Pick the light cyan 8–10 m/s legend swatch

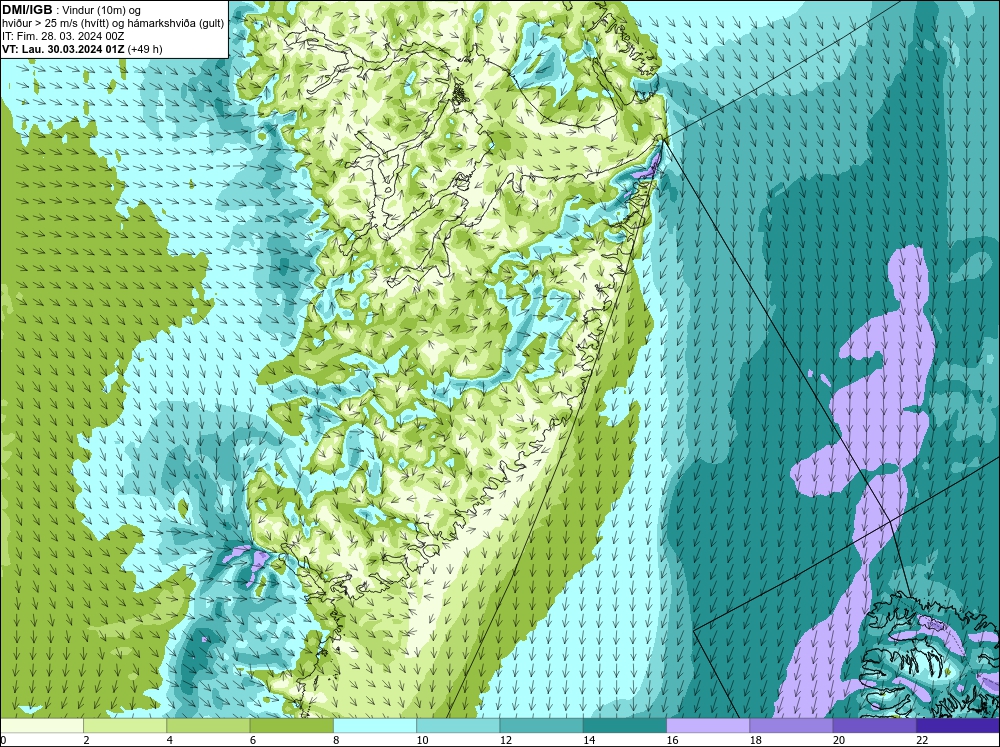375,726
